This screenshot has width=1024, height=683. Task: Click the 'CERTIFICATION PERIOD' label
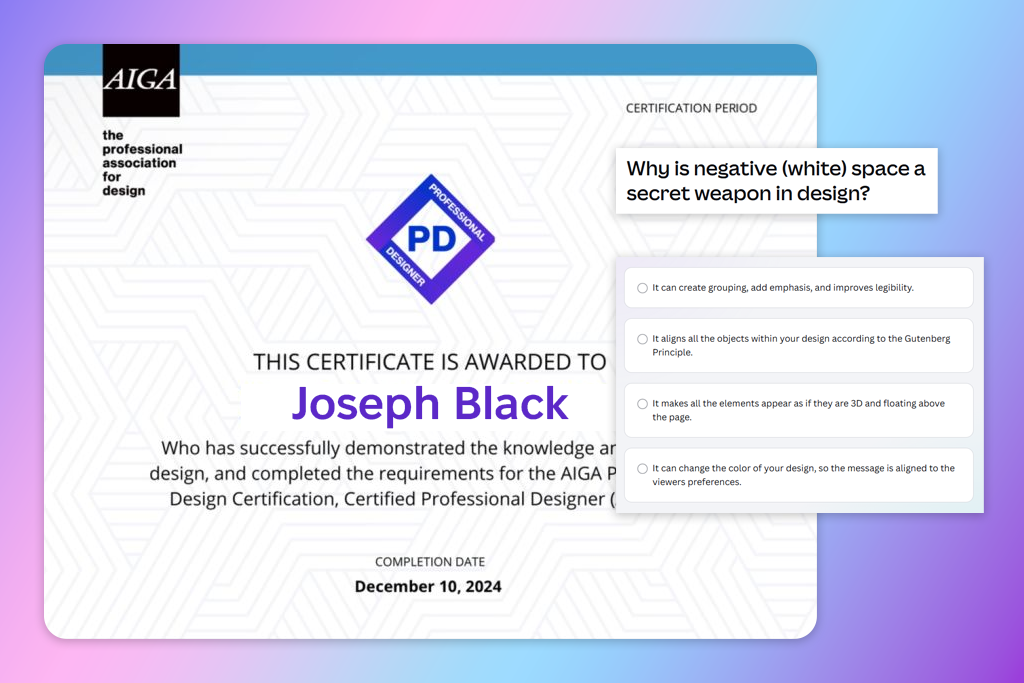(x=692, y=108)
